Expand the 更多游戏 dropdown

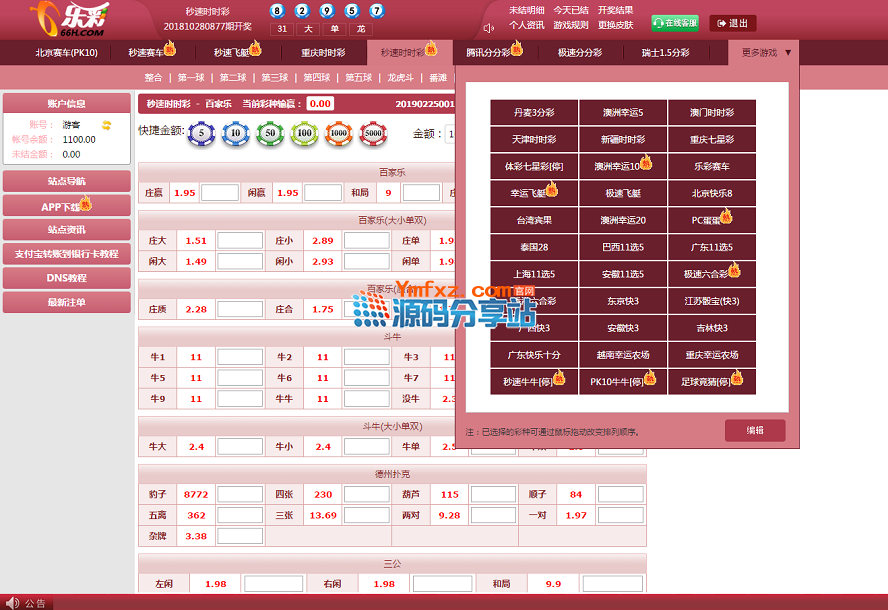pos(766,52)
